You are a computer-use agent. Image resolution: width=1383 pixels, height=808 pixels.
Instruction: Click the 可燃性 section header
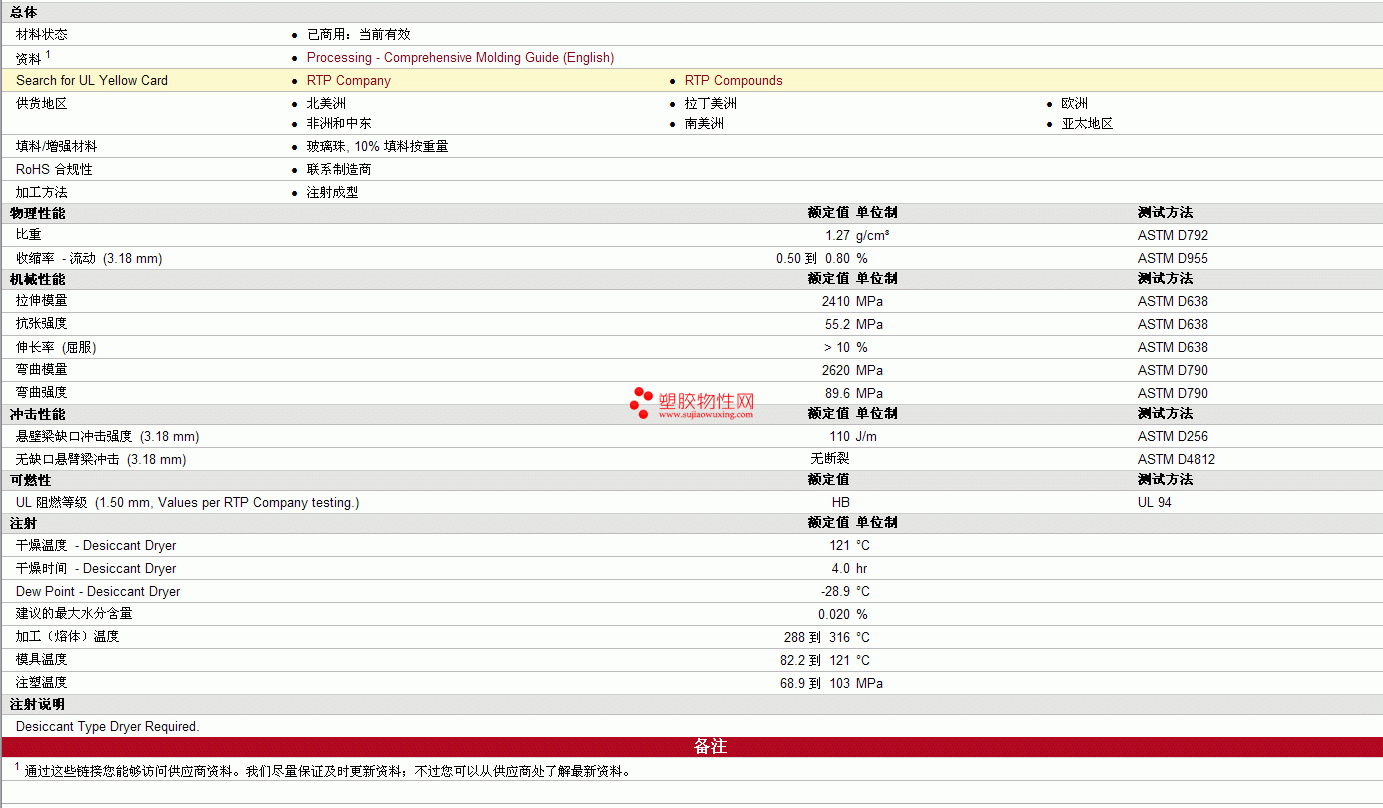(x=30, y=480)
